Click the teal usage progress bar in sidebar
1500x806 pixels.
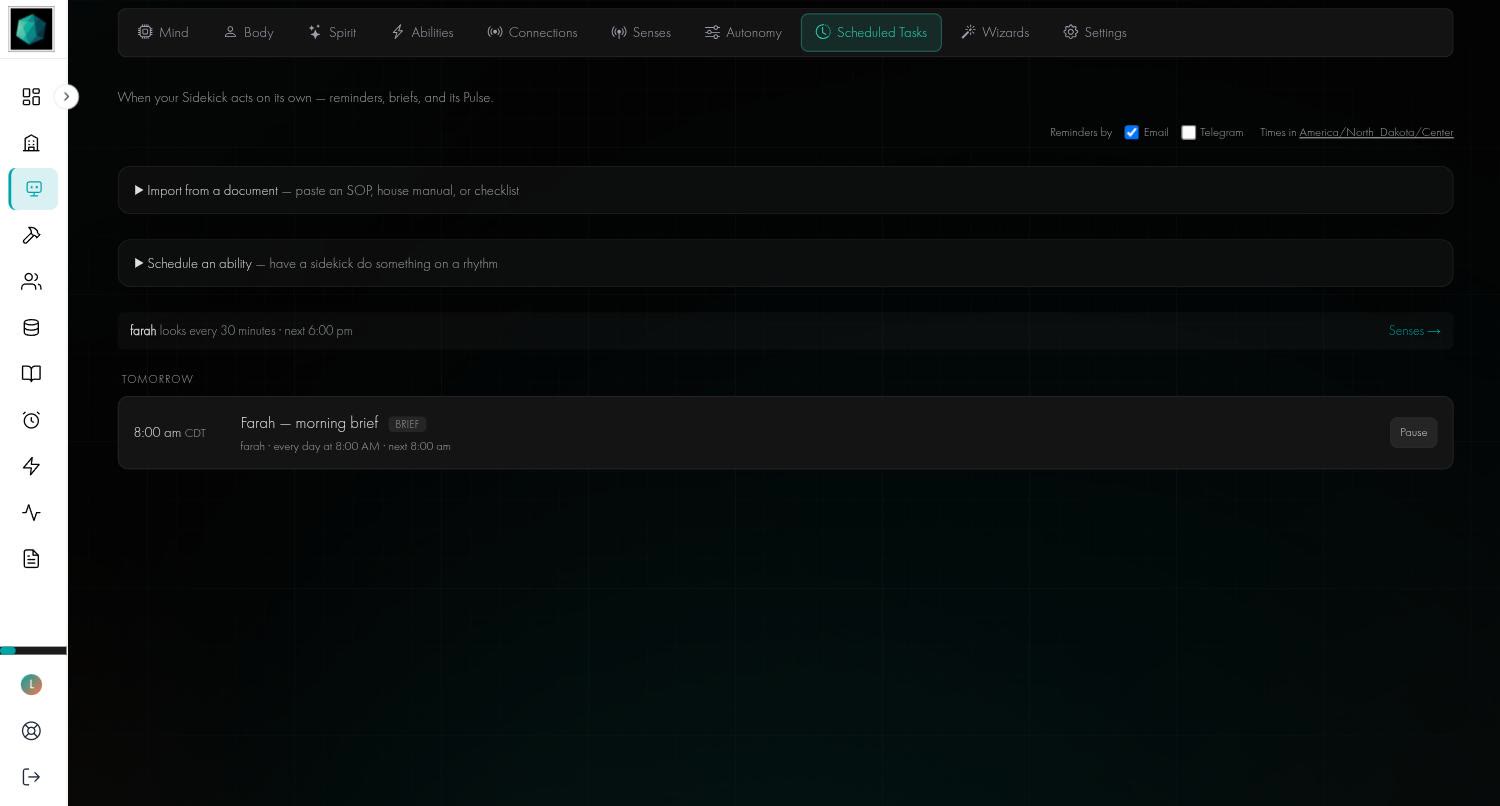(33, 650)
